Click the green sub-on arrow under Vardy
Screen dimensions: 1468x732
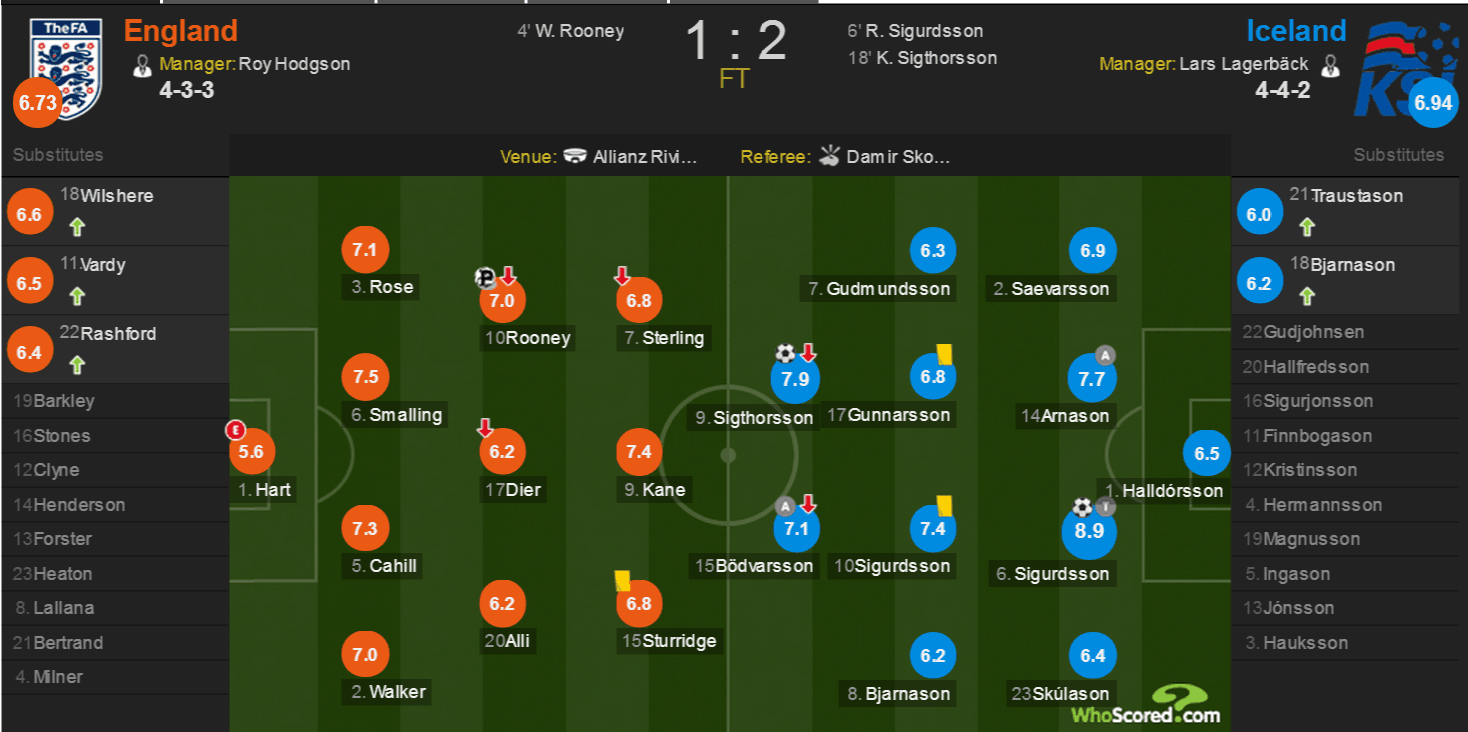77,296
